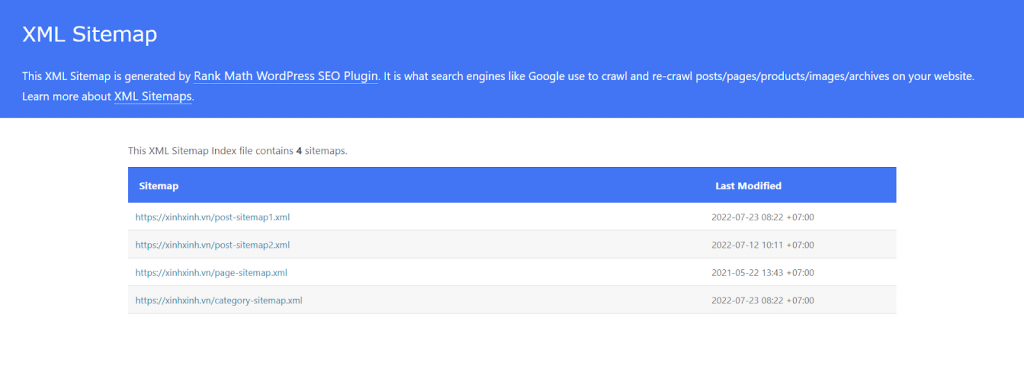The height and width of the screenshot is (366, 1024).
Task: Click the Last Modified column header
Action: [748, 186]
